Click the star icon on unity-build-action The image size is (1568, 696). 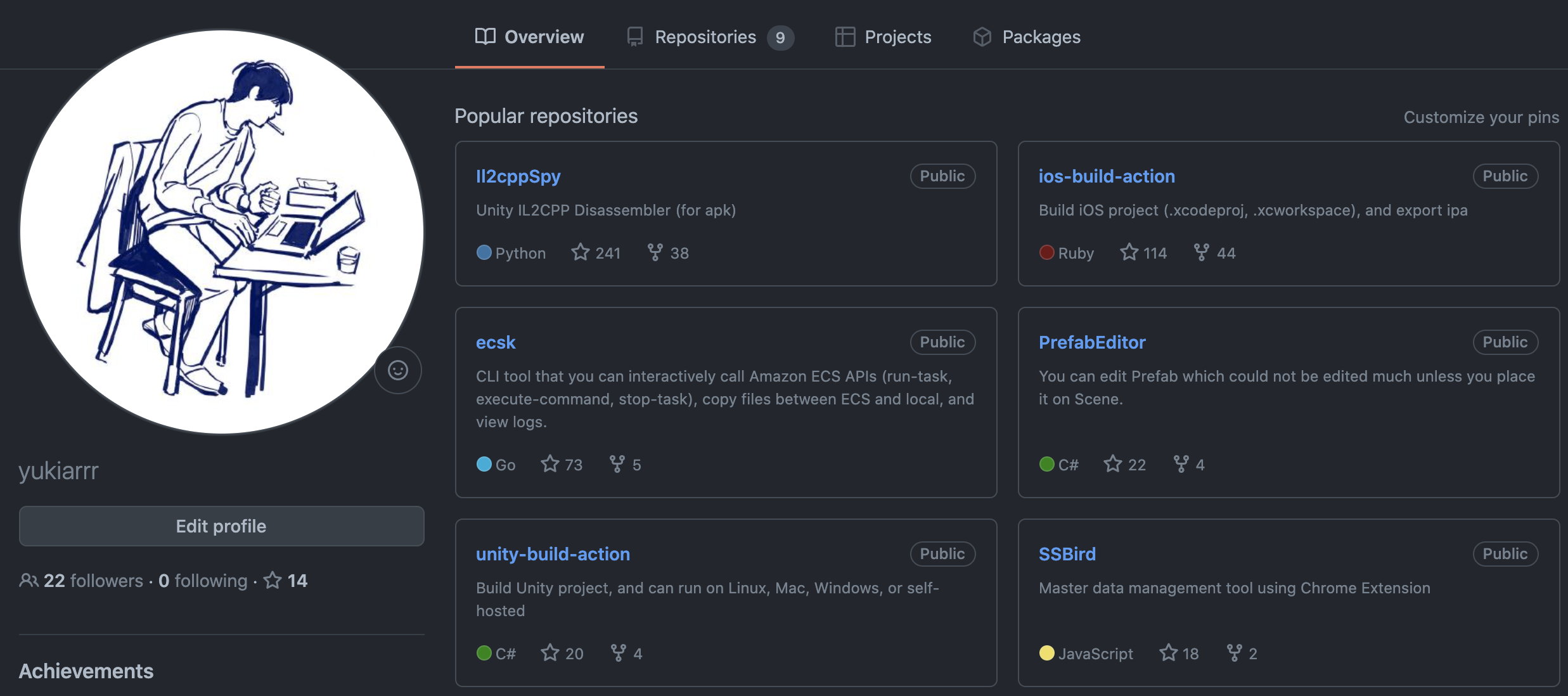click(x=550, y=653)
